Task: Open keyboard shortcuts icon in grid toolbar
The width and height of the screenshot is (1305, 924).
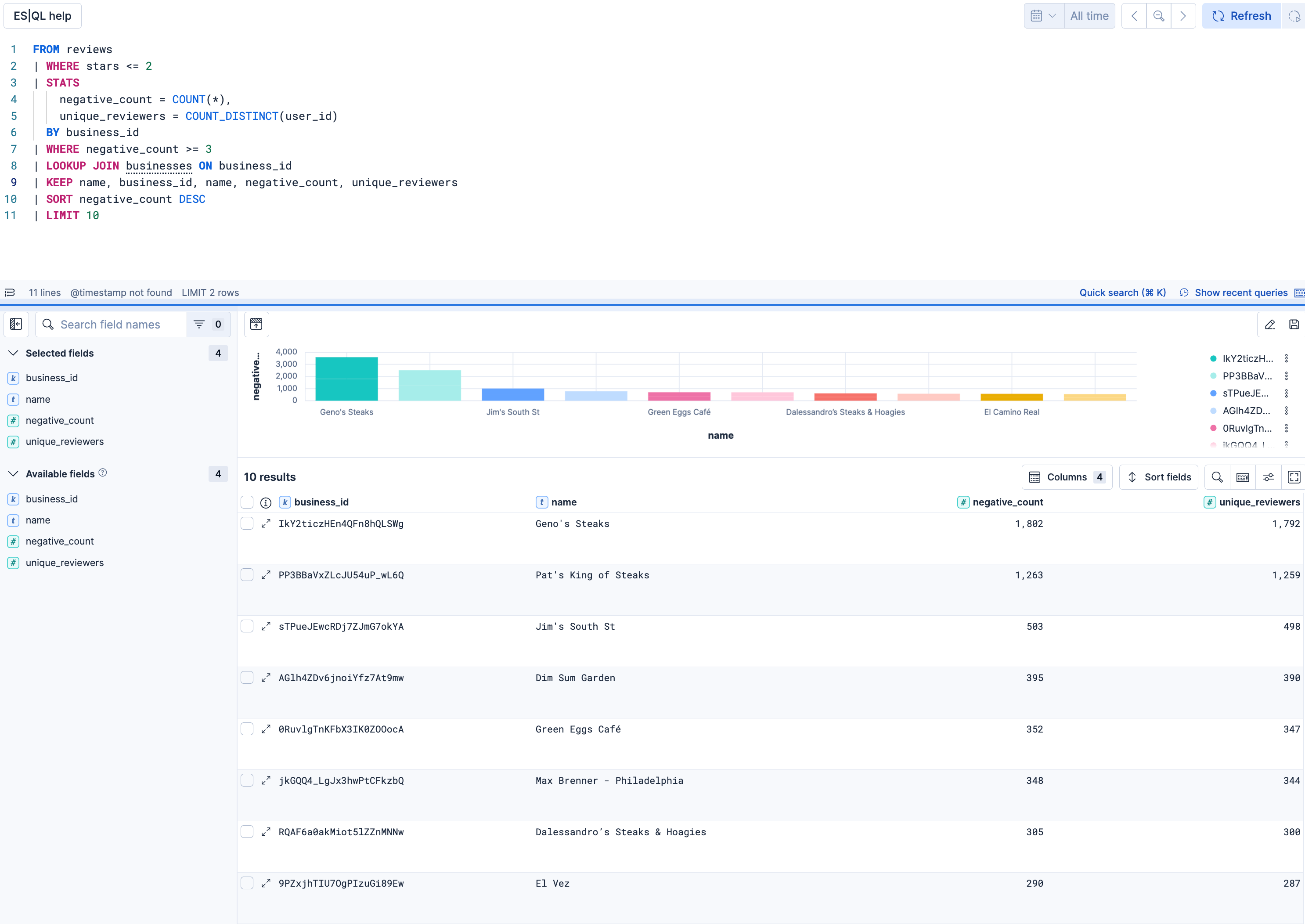Action: pyautogui.click(x=1242, y=477)
